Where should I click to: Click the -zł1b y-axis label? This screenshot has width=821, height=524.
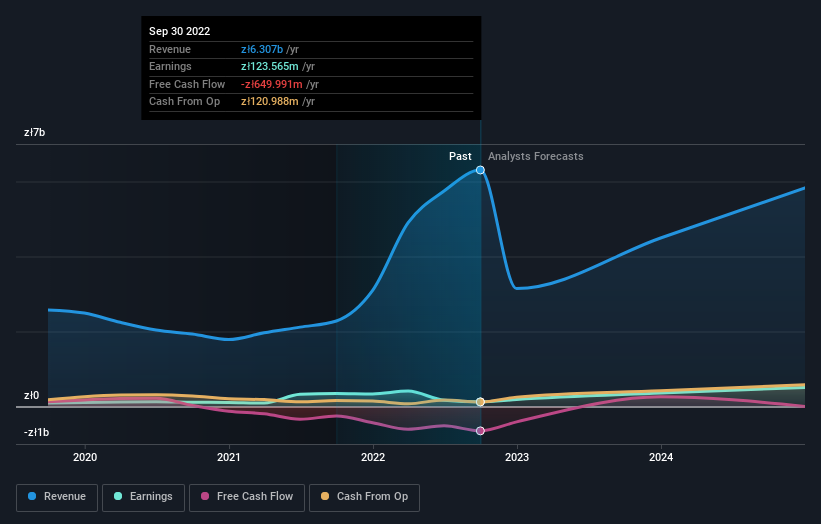tap(36, 432)
